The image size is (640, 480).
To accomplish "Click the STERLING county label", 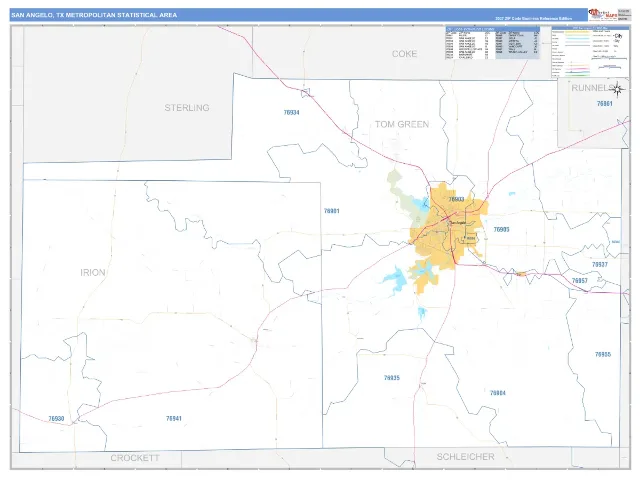I will coord(187,108).
